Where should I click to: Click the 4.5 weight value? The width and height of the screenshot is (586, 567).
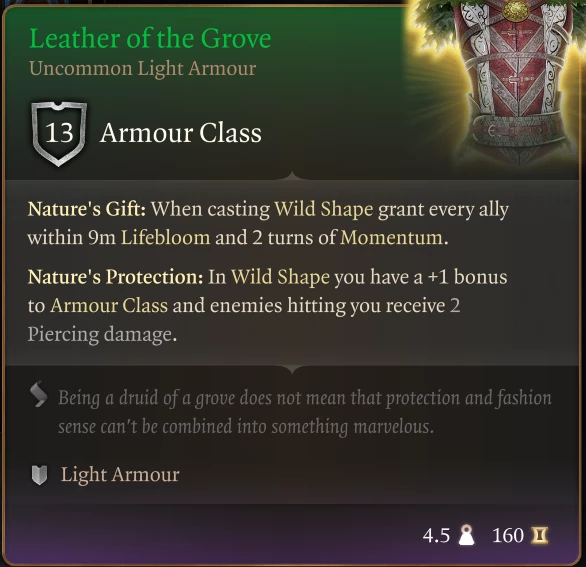(x=436, y=535)
